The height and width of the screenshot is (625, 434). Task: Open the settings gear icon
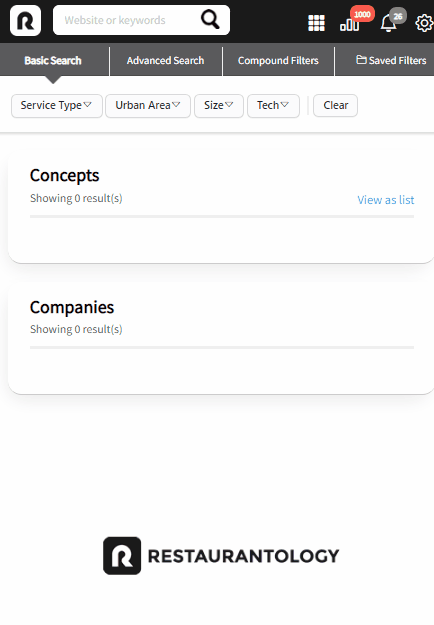pyautogui.click(x=424, y=23)
